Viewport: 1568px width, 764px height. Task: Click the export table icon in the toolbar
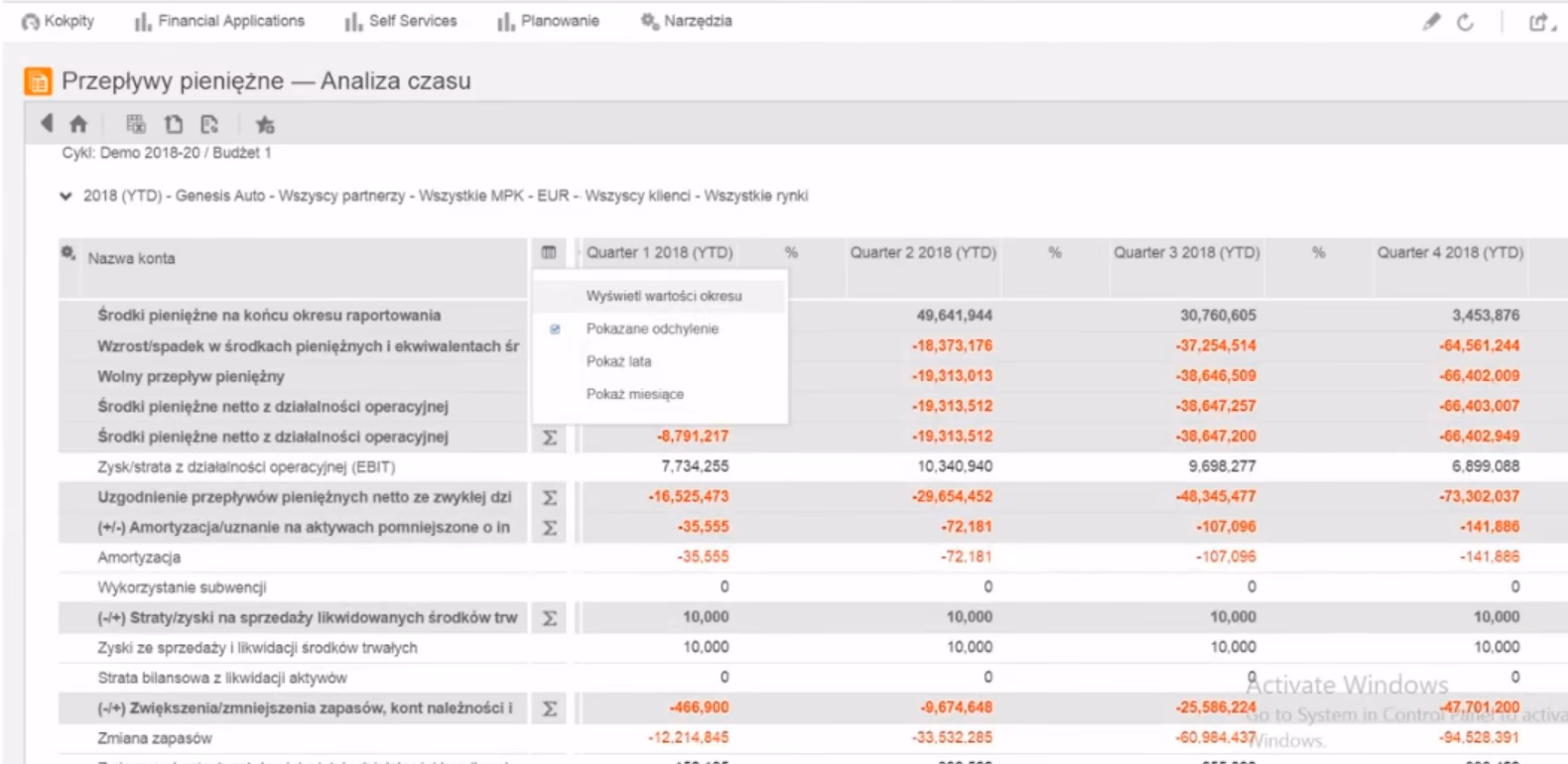[136, 124]
